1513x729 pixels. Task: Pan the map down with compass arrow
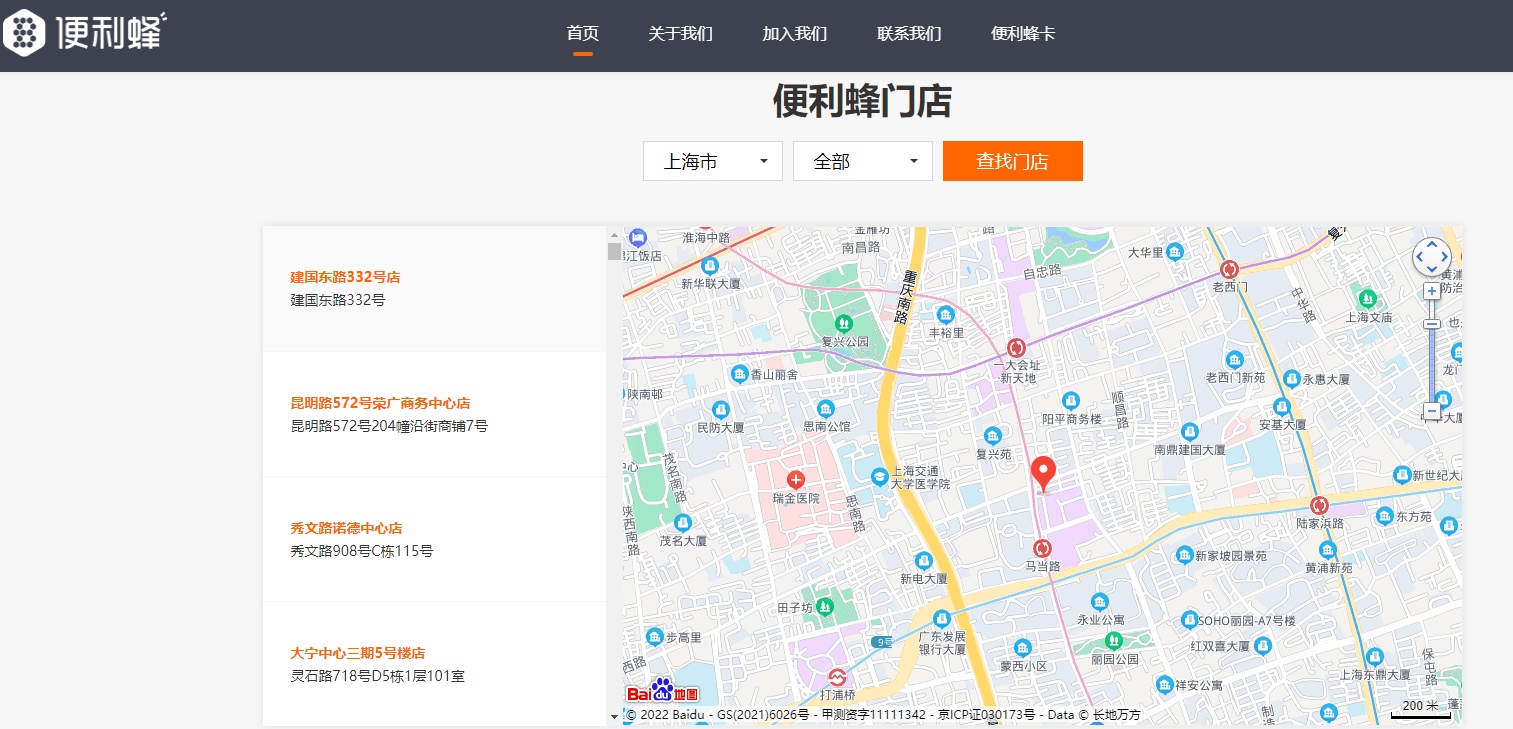click(1432, 270)
